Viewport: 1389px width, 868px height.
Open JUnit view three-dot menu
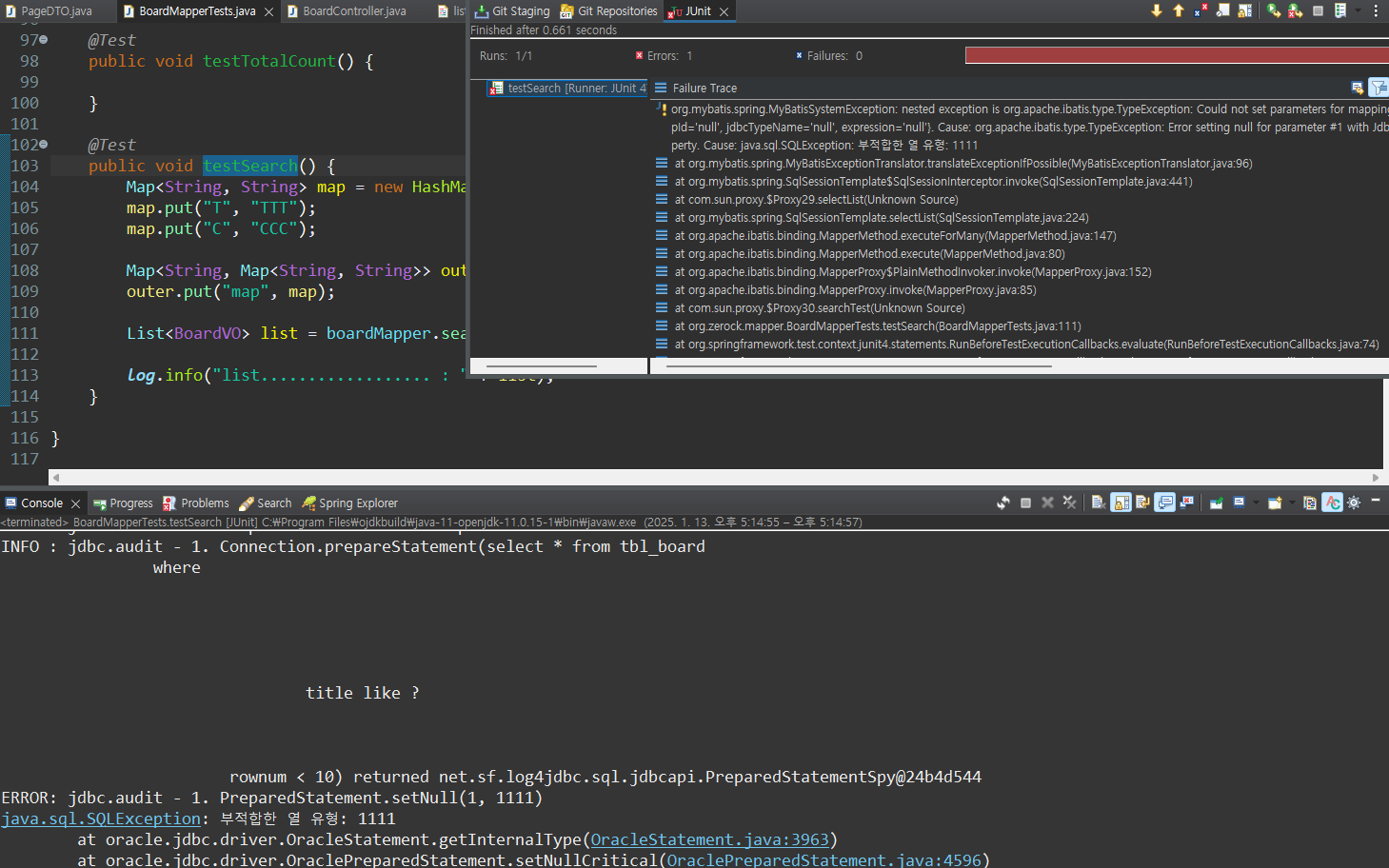[x=1376, y=10]
